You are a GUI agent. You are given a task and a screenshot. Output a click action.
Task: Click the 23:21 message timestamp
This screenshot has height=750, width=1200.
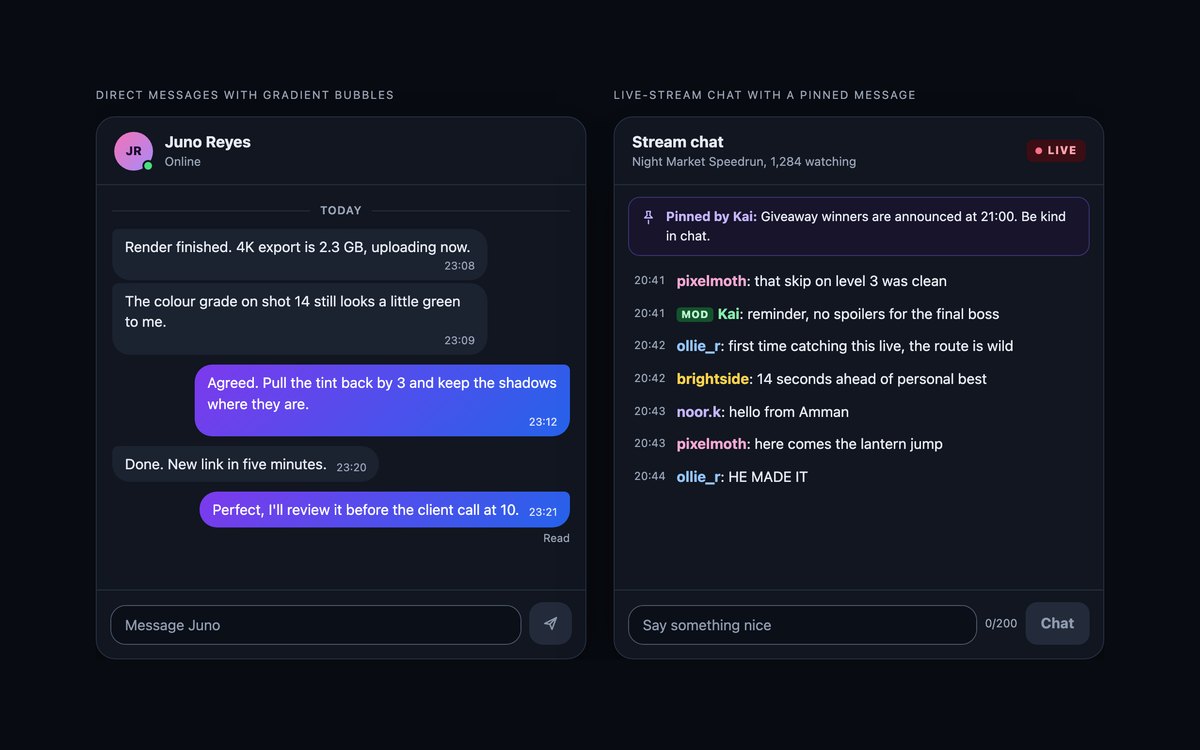[543, 512]
